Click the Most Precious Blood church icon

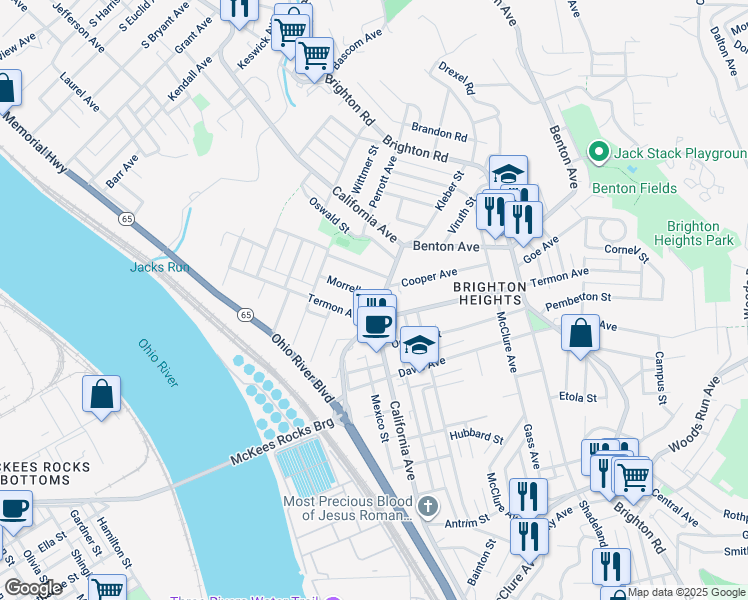point(428,507)
